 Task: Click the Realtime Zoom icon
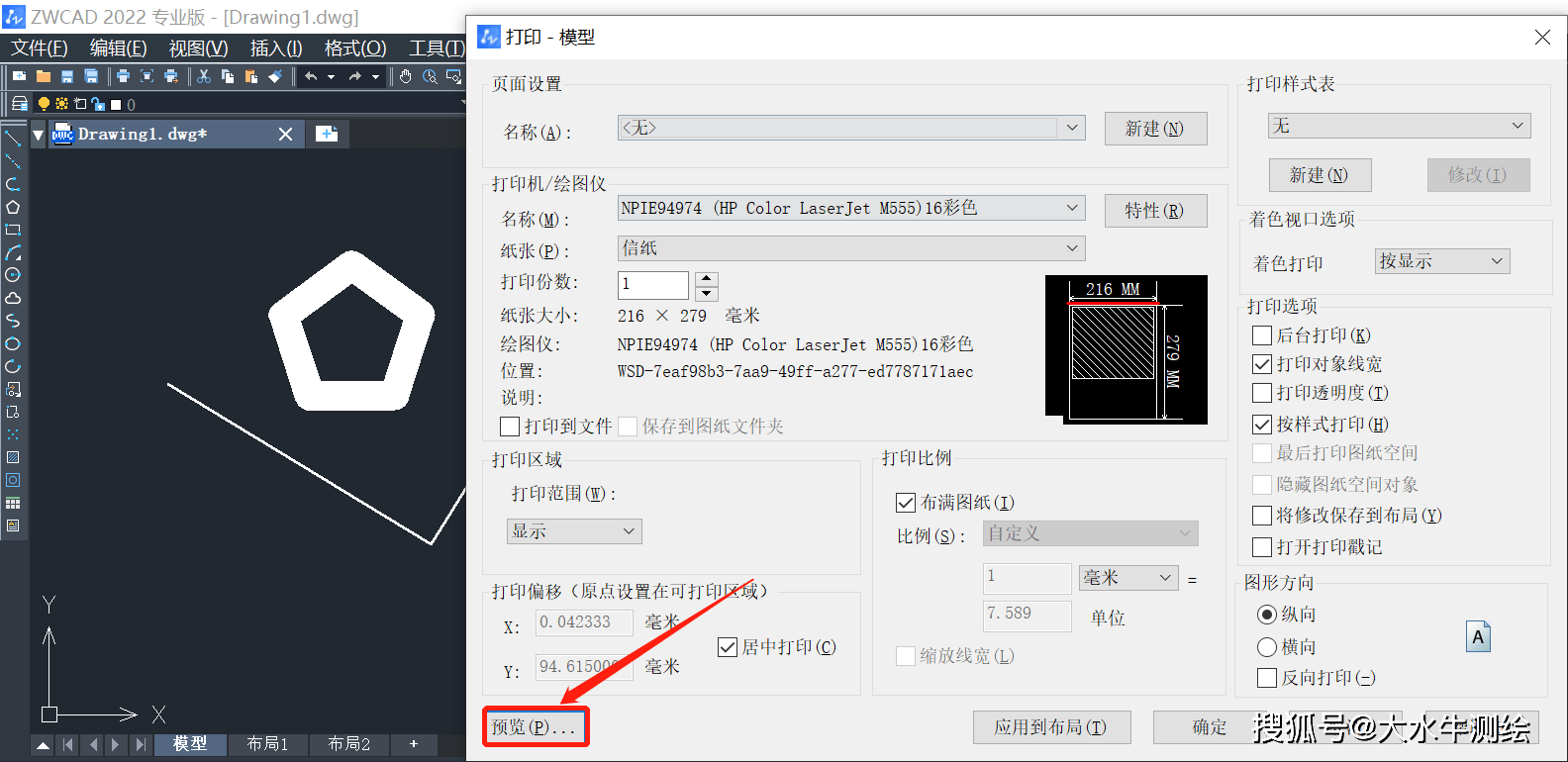[x=430, y=76]
